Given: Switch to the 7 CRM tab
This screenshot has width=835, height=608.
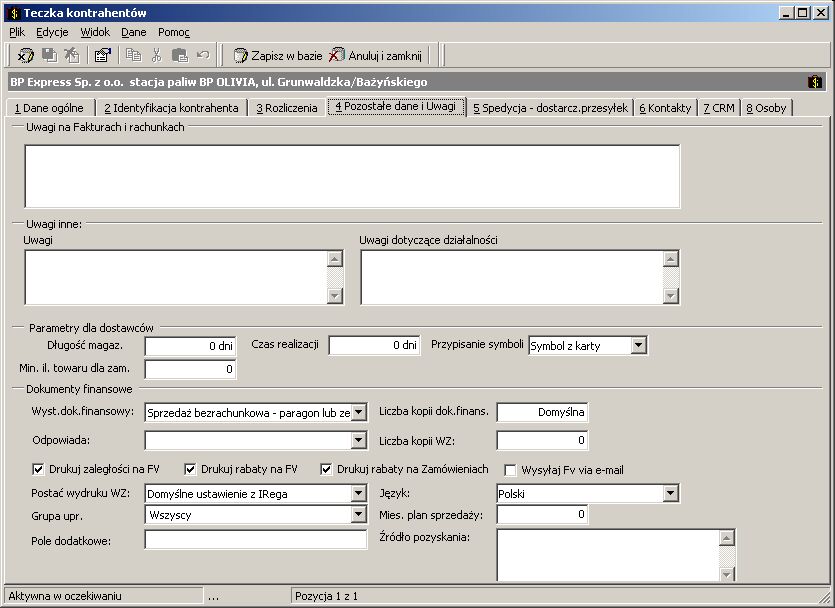Looking at the screenshot, I should 719,108.
